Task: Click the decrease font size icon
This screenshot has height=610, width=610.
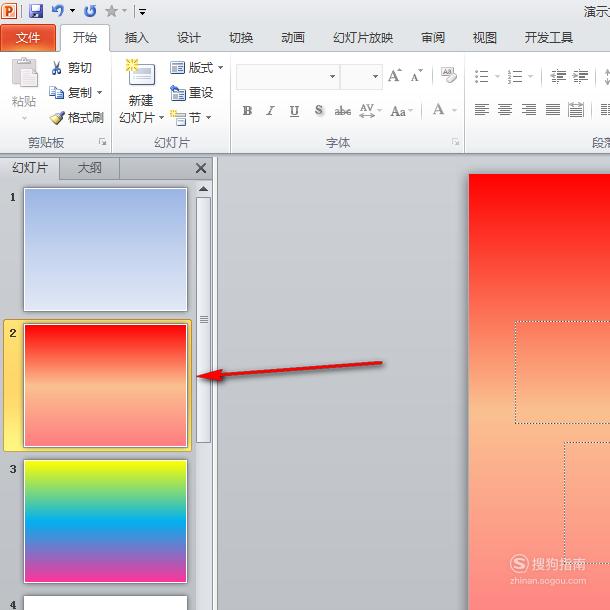Action: pos(416,75)
